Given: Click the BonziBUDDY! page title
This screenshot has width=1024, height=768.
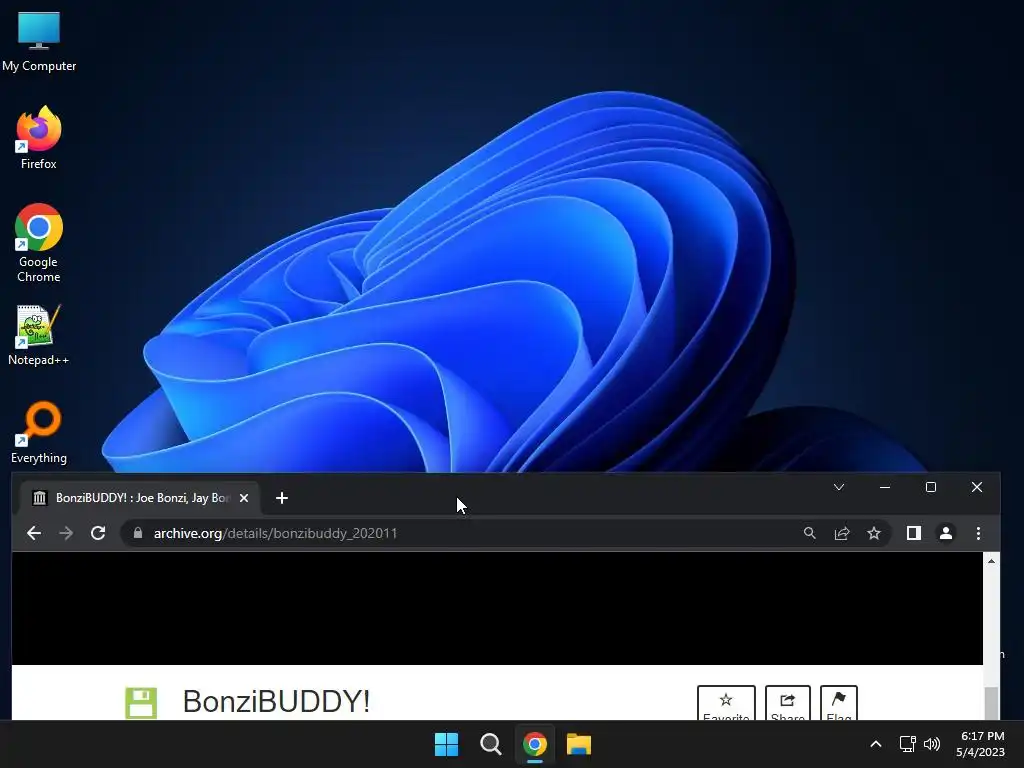Looking at the screenshot, I should (276, 701).
